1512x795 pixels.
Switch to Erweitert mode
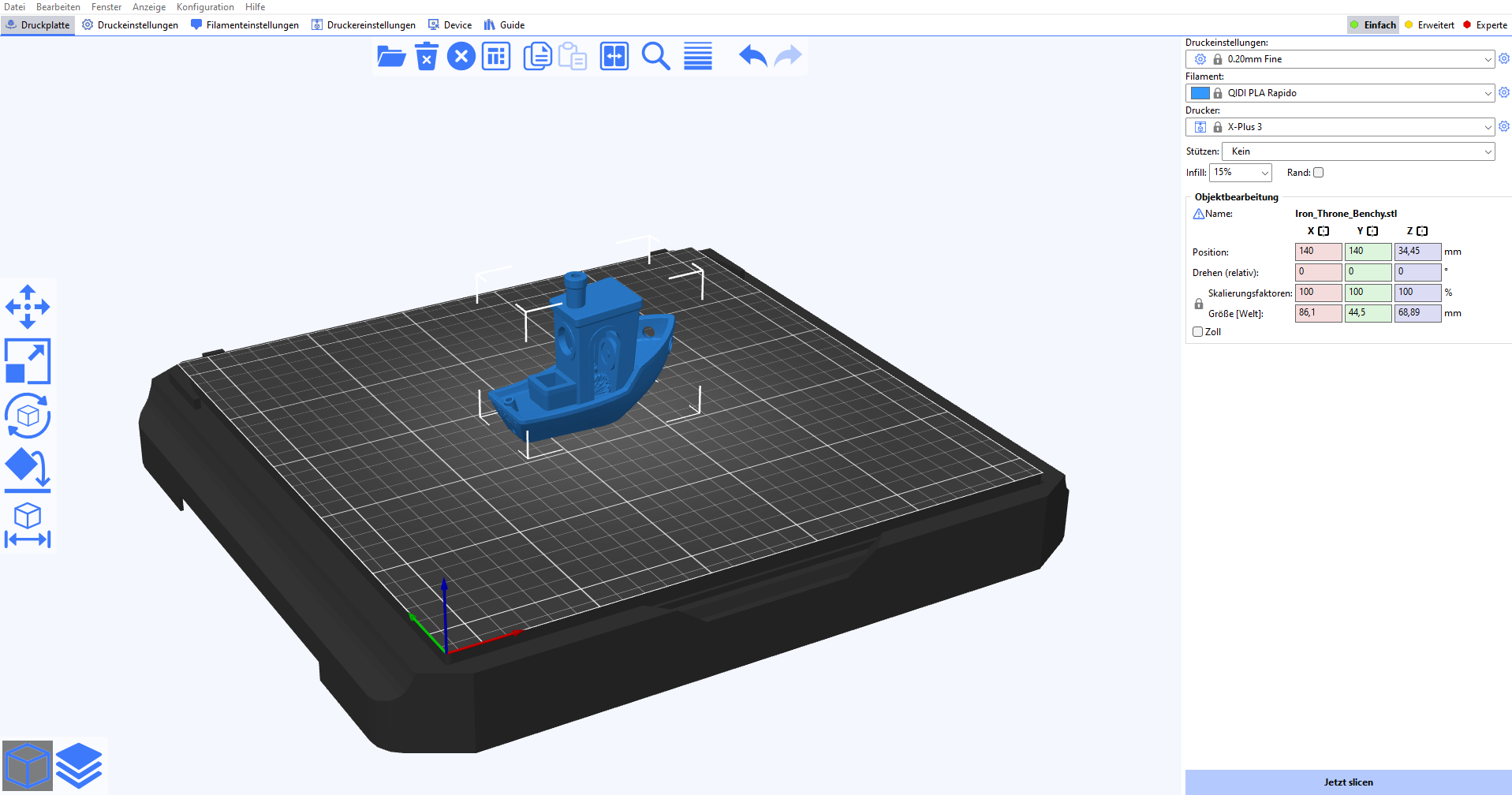[x=1429, y=25]
